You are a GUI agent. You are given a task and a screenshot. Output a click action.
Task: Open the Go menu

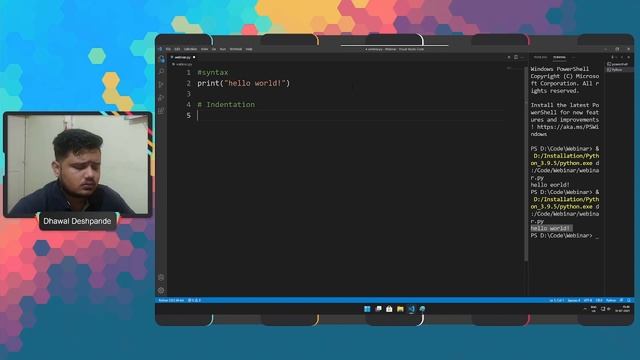click(214, 49)
